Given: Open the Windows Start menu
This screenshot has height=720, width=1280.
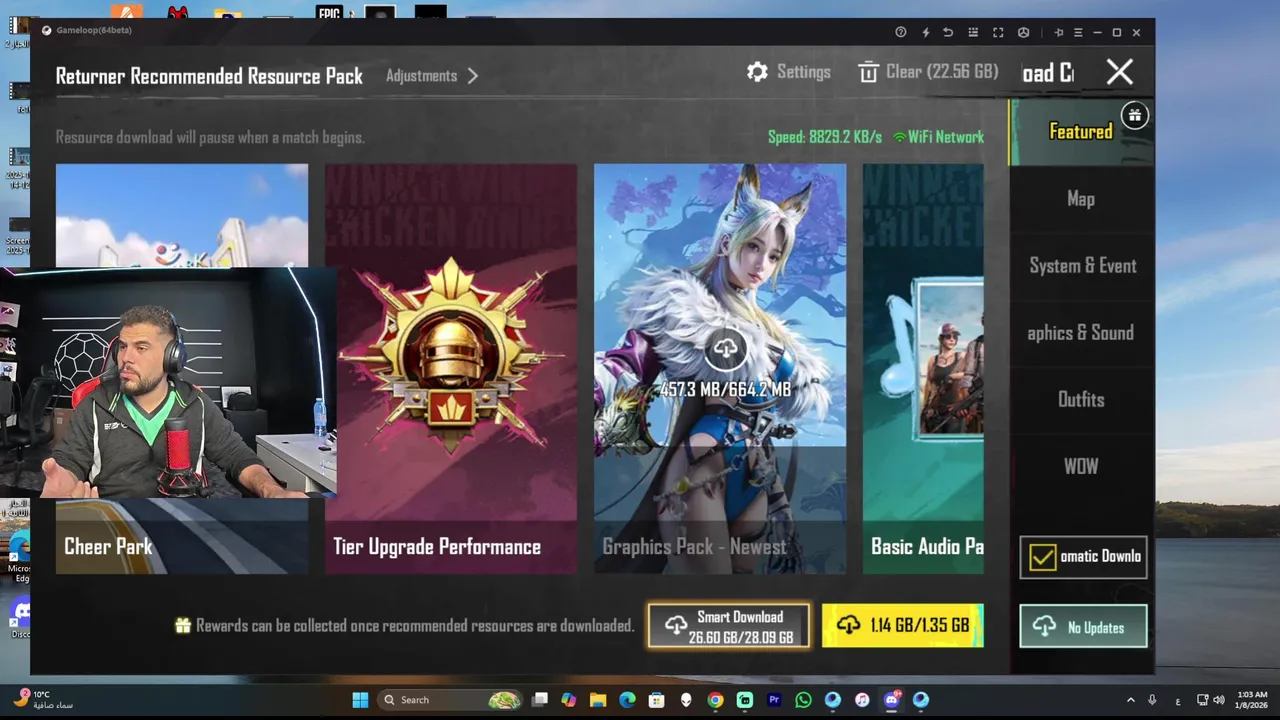Looking at the screenshot, I should coord(360,700).
